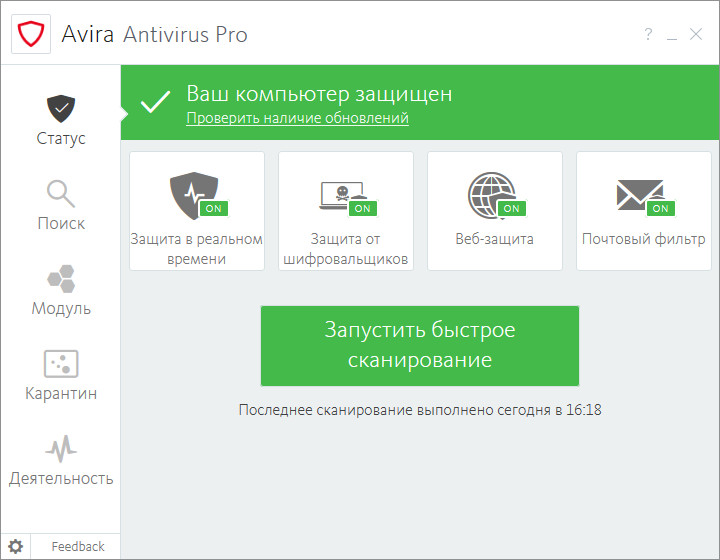Open the Статус shield icon in sidebar
The height and width of the screenshot is (560, 720).
coord(61,107)
